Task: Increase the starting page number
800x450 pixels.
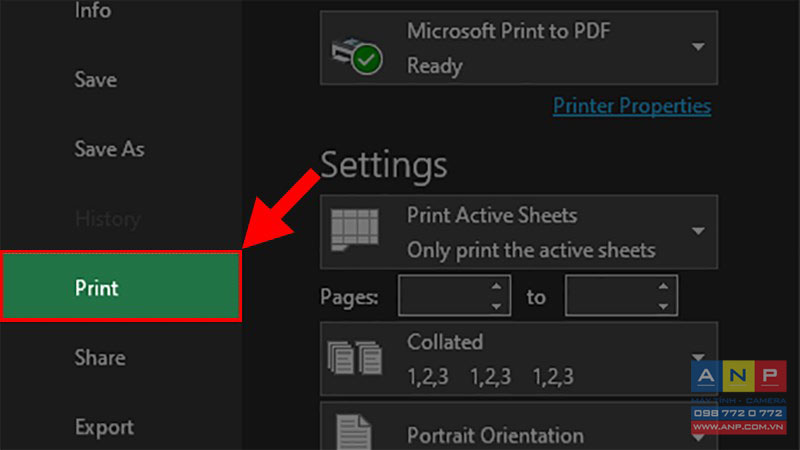Action: [x=496, y=286]
